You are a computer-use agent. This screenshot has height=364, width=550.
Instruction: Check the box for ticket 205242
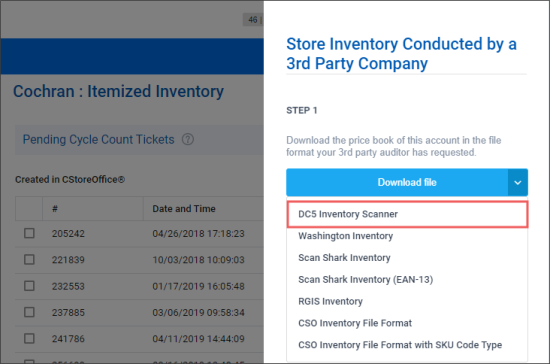pyautogui.click(x=29, y=233)
